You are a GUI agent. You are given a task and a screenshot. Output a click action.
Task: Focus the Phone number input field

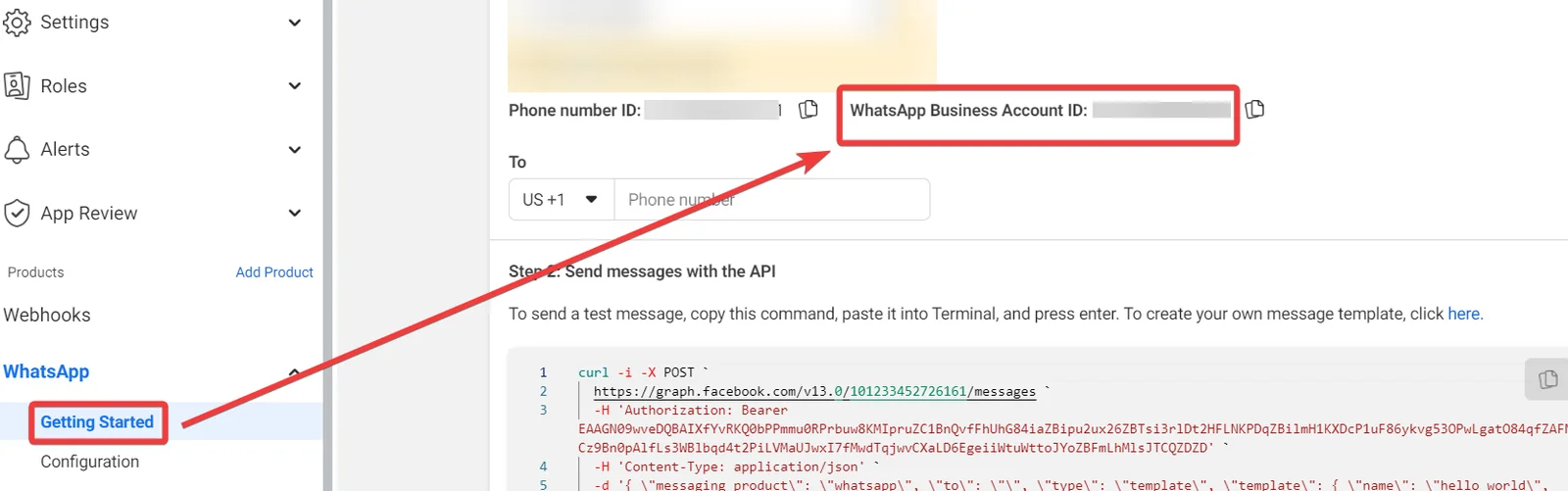click(x=772, y=199)
